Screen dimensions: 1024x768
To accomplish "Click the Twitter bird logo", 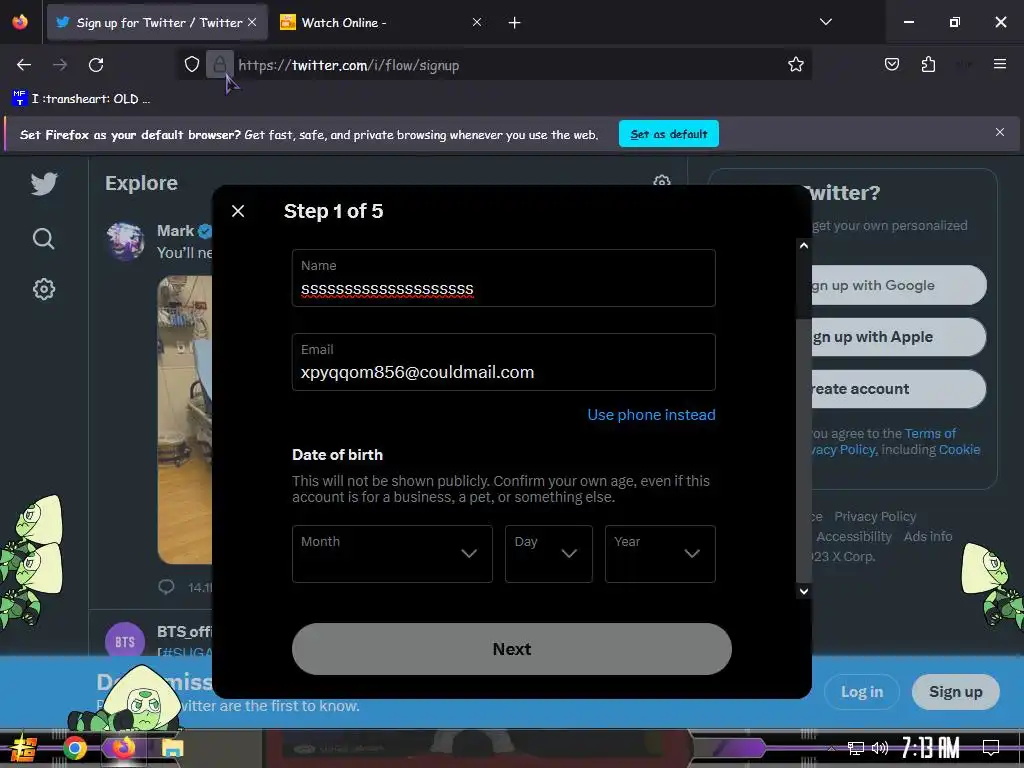I will (44, 184).
